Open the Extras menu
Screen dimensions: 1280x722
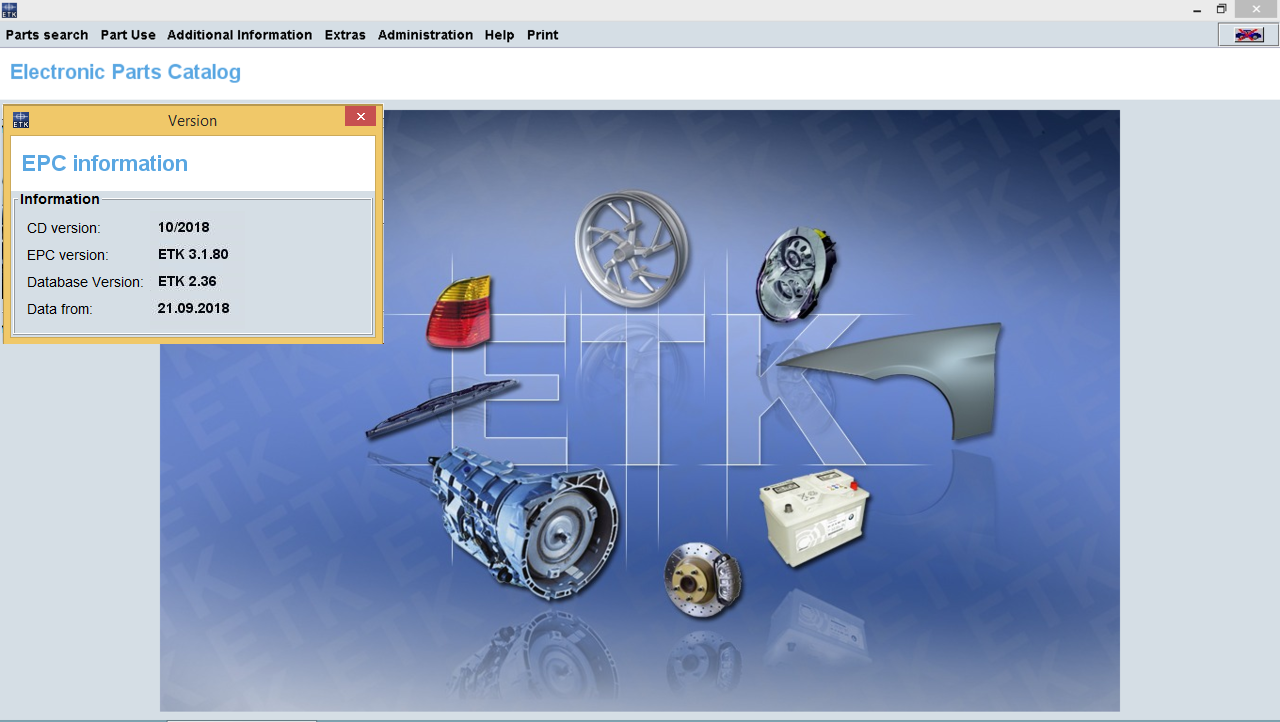[345, 35]
